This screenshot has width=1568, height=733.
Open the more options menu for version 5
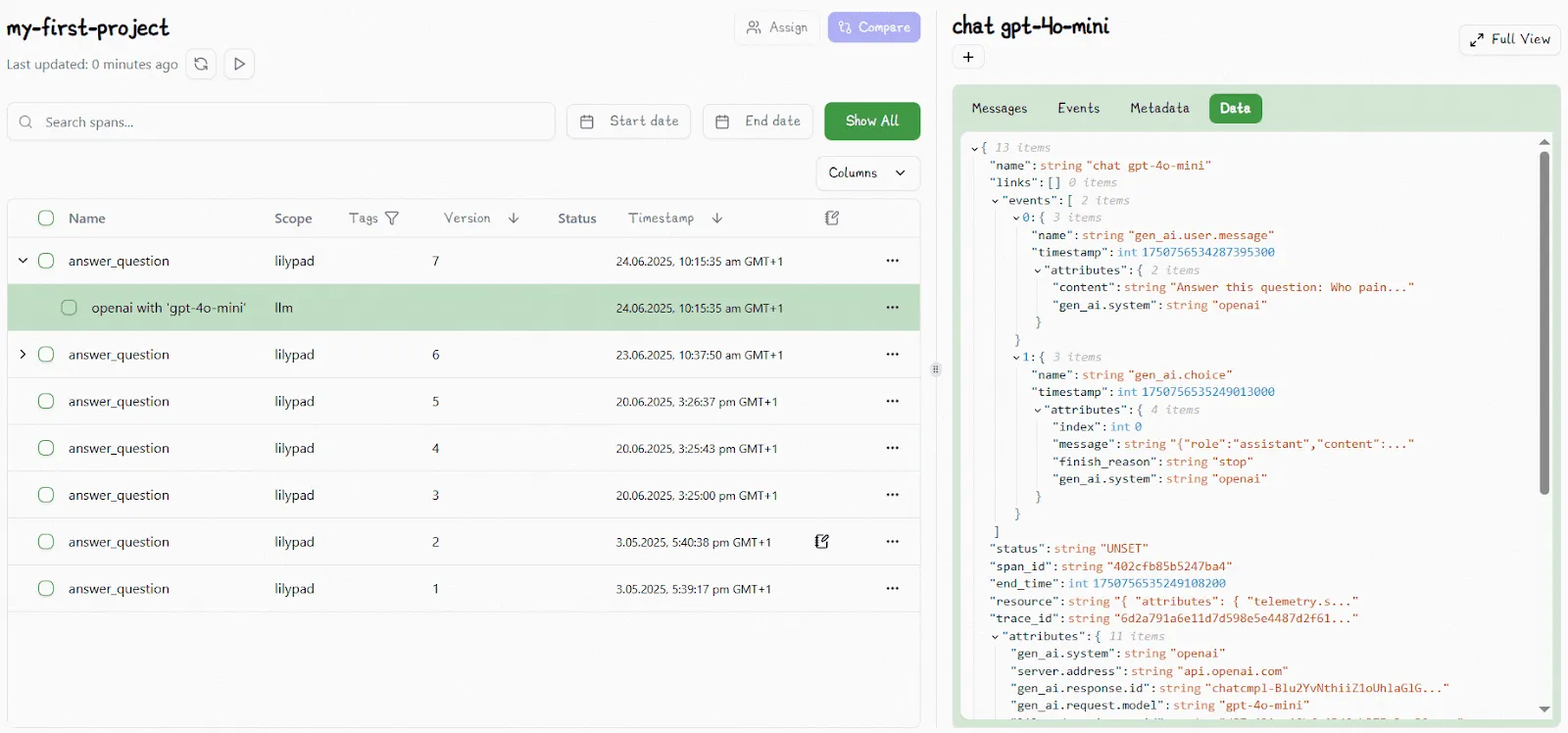coord(893,401)
